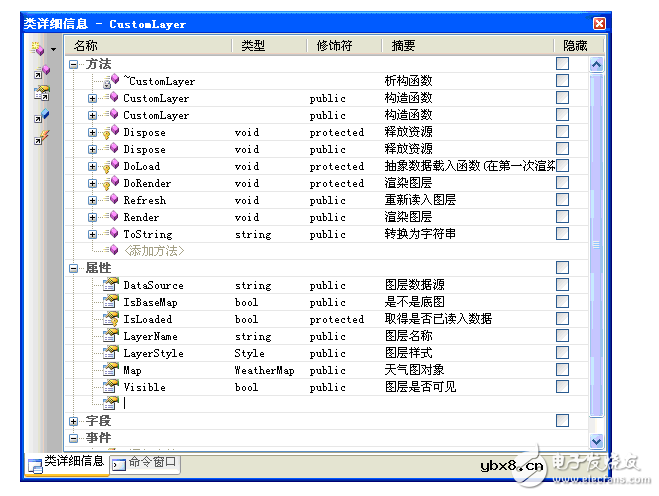Click the scrollbar down arrow

(596, 441)
